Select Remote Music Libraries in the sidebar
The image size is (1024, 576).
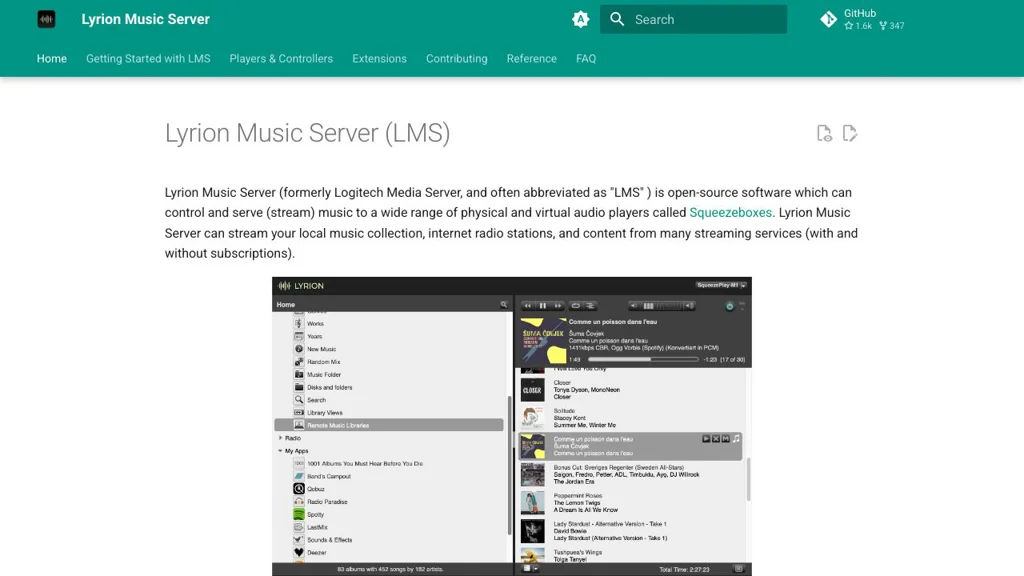[340, 426]
